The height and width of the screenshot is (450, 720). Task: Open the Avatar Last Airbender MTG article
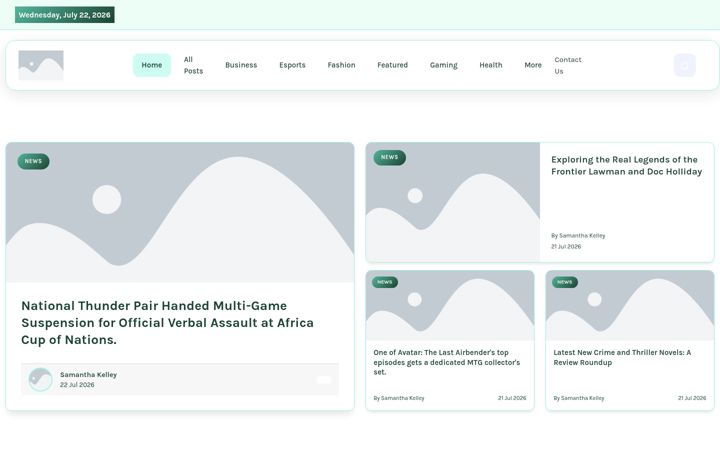[x=447, y=362]
